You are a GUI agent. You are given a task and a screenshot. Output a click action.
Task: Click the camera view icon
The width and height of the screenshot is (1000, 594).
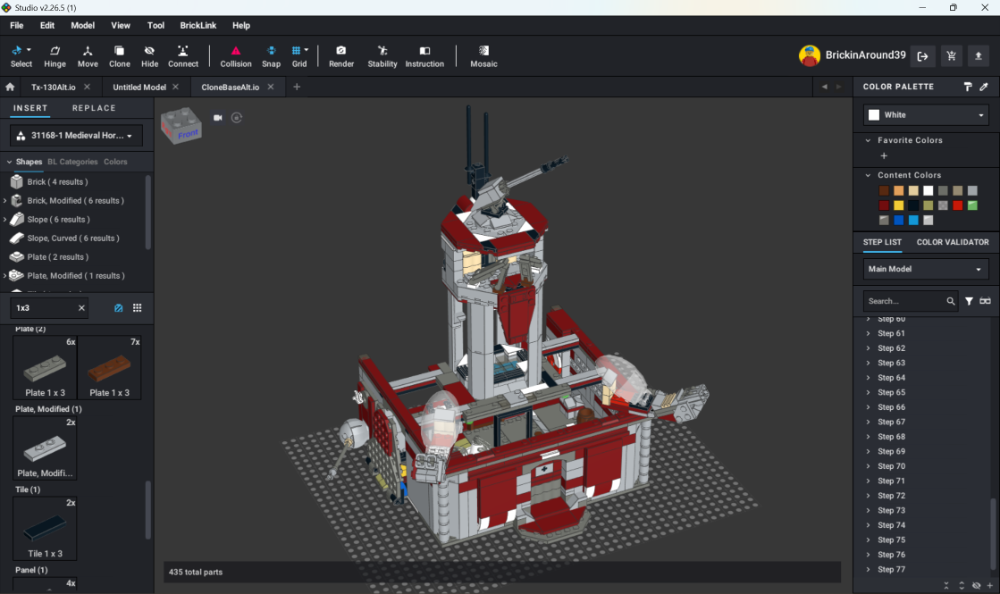click(217, 117)
